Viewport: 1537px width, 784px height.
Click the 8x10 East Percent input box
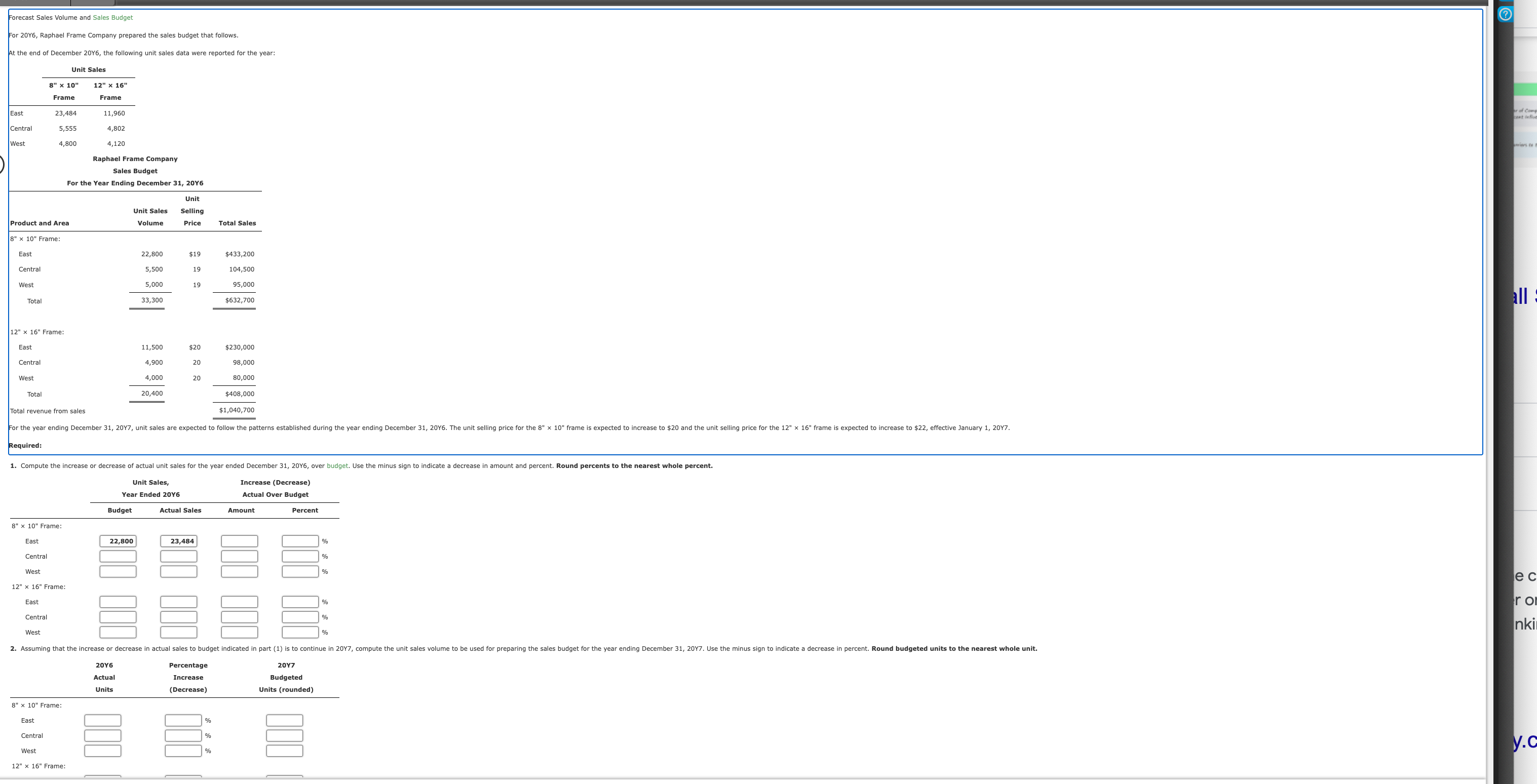click(x=300, y=540)
